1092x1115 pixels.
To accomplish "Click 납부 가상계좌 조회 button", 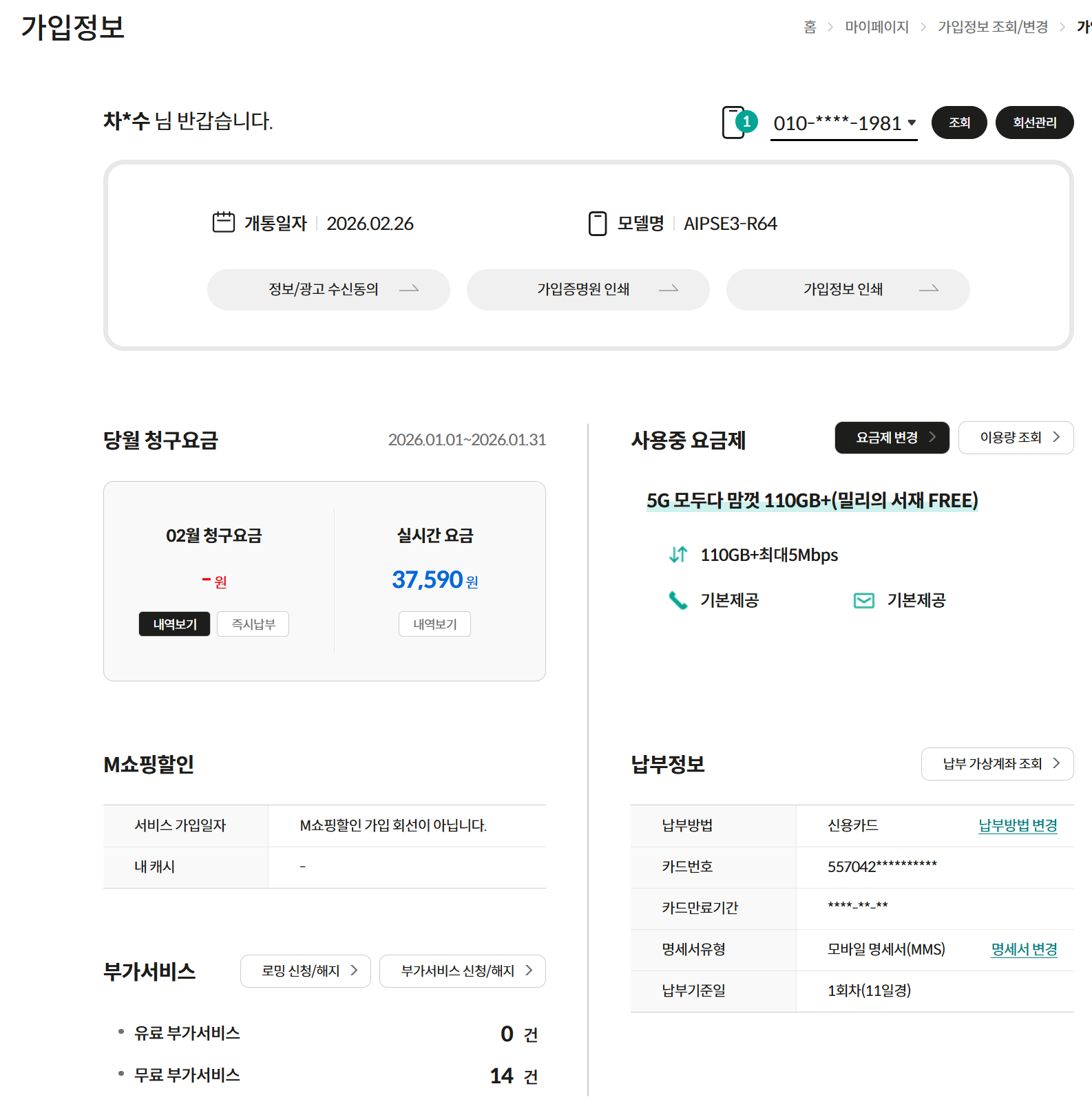I will click(997, 764).
